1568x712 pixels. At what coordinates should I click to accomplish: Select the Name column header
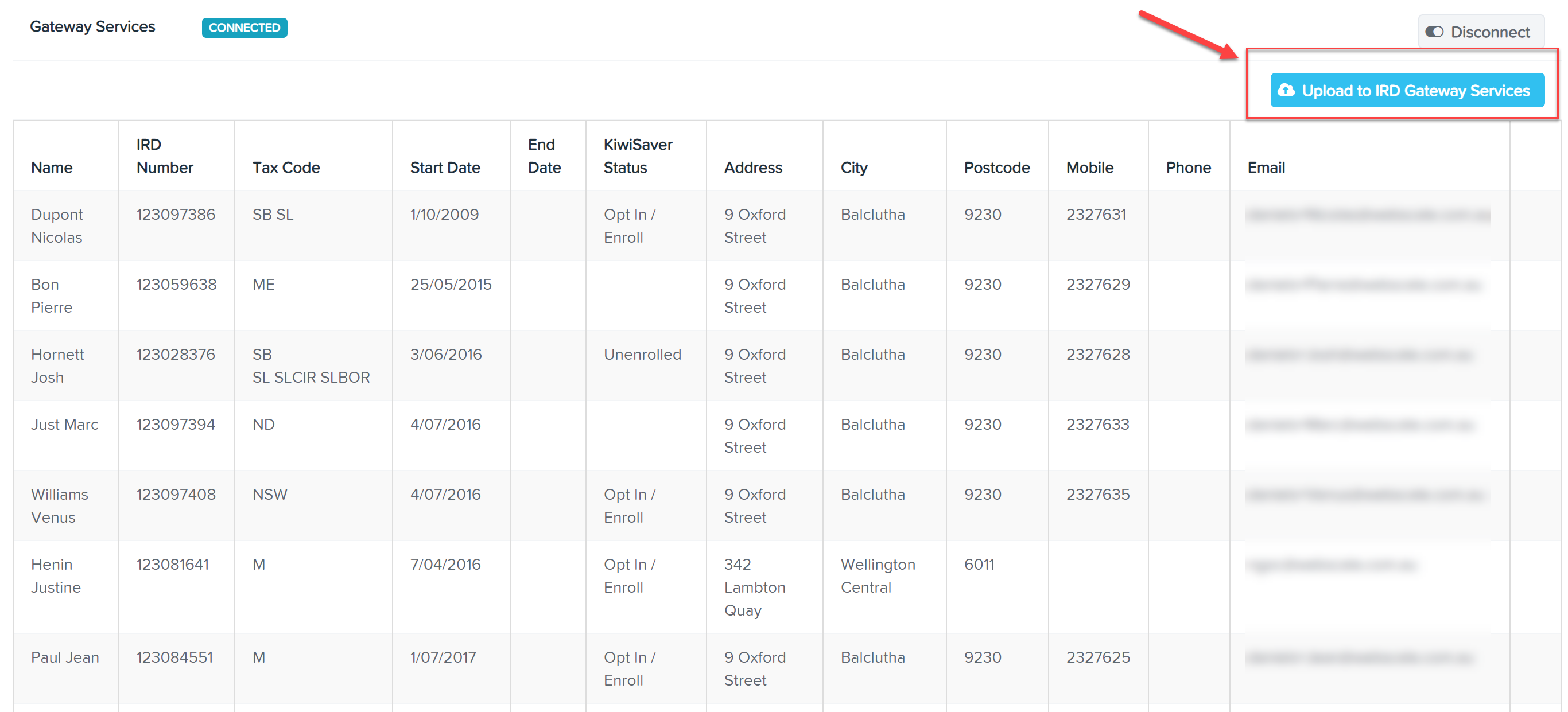tap(52, 168)
